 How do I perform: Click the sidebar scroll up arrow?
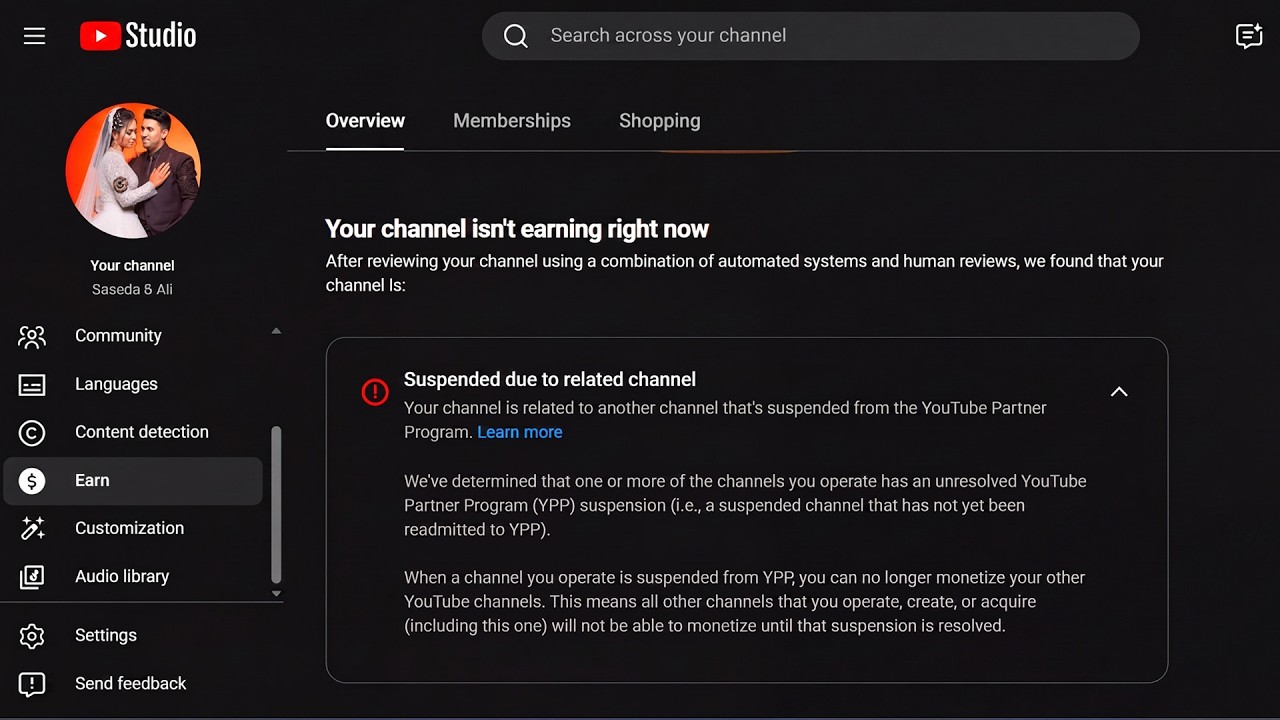coord(277,331)
